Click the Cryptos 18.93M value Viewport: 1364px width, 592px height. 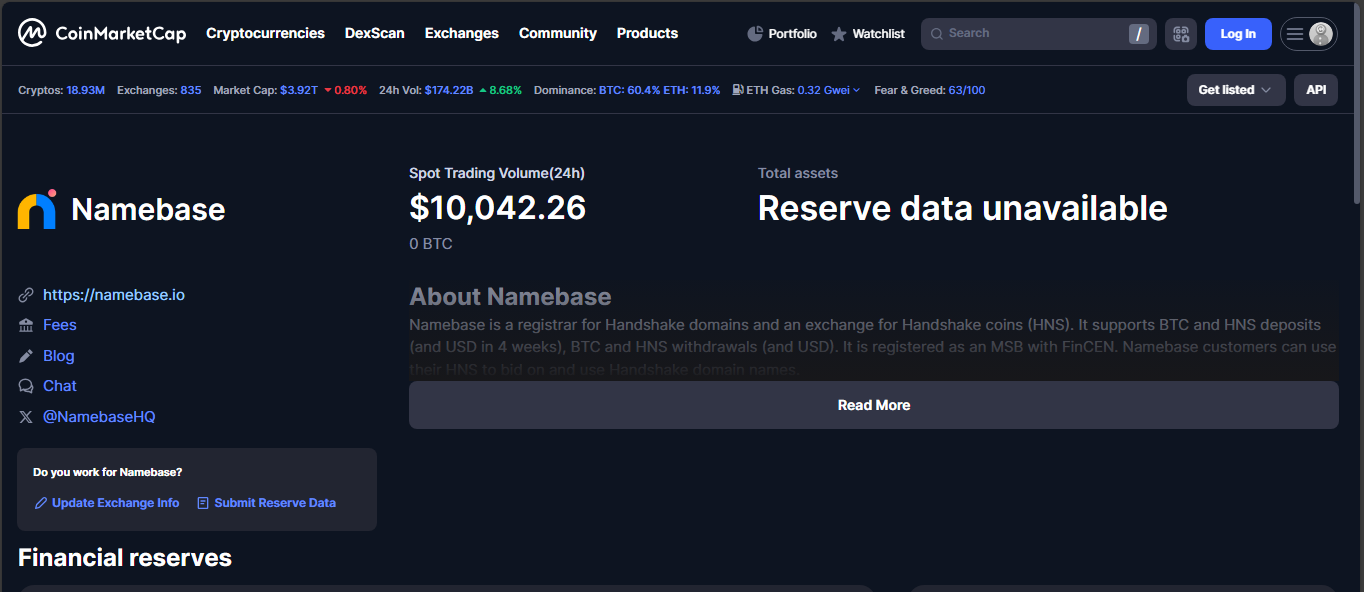(x=86, y=90)
